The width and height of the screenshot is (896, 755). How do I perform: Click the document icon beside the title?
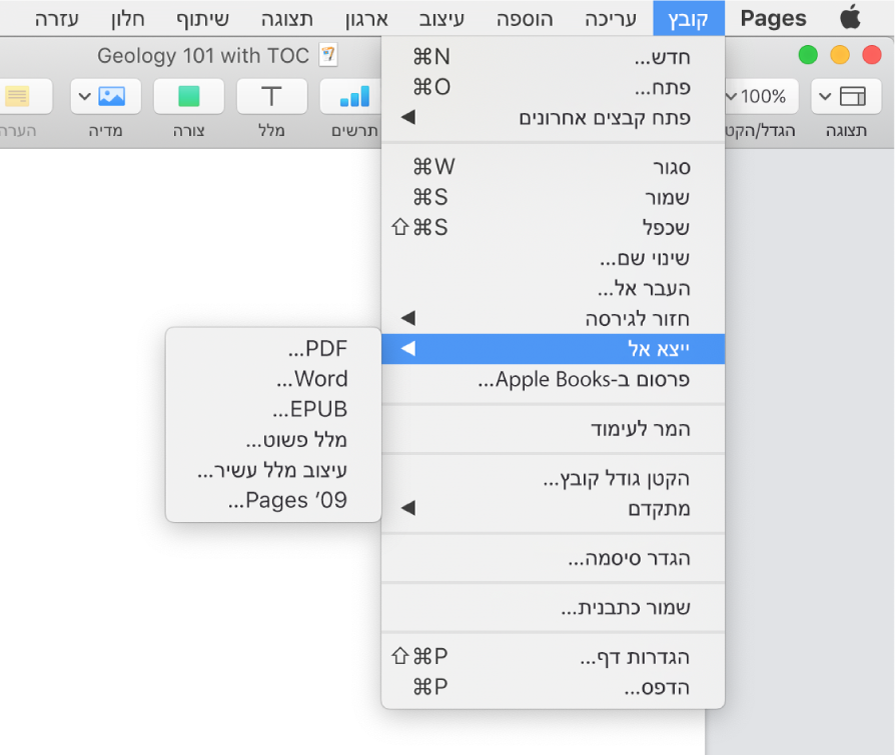pyautogui.click(x=328, y=55)
